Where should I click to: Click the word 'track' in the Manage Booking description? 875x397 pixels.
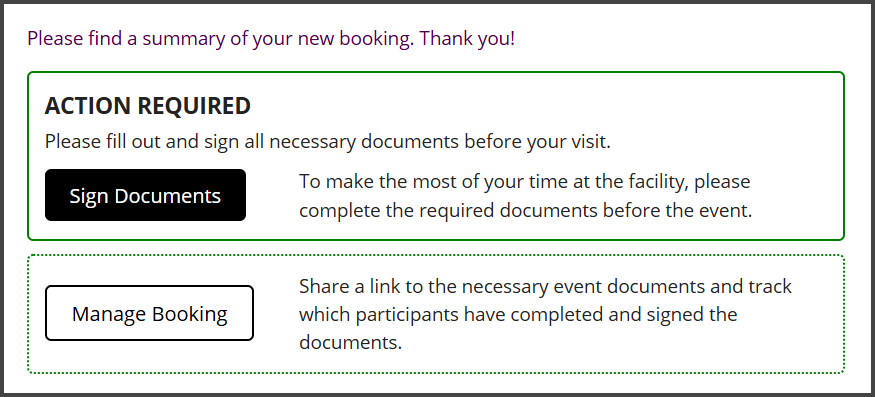coord(770,286)
